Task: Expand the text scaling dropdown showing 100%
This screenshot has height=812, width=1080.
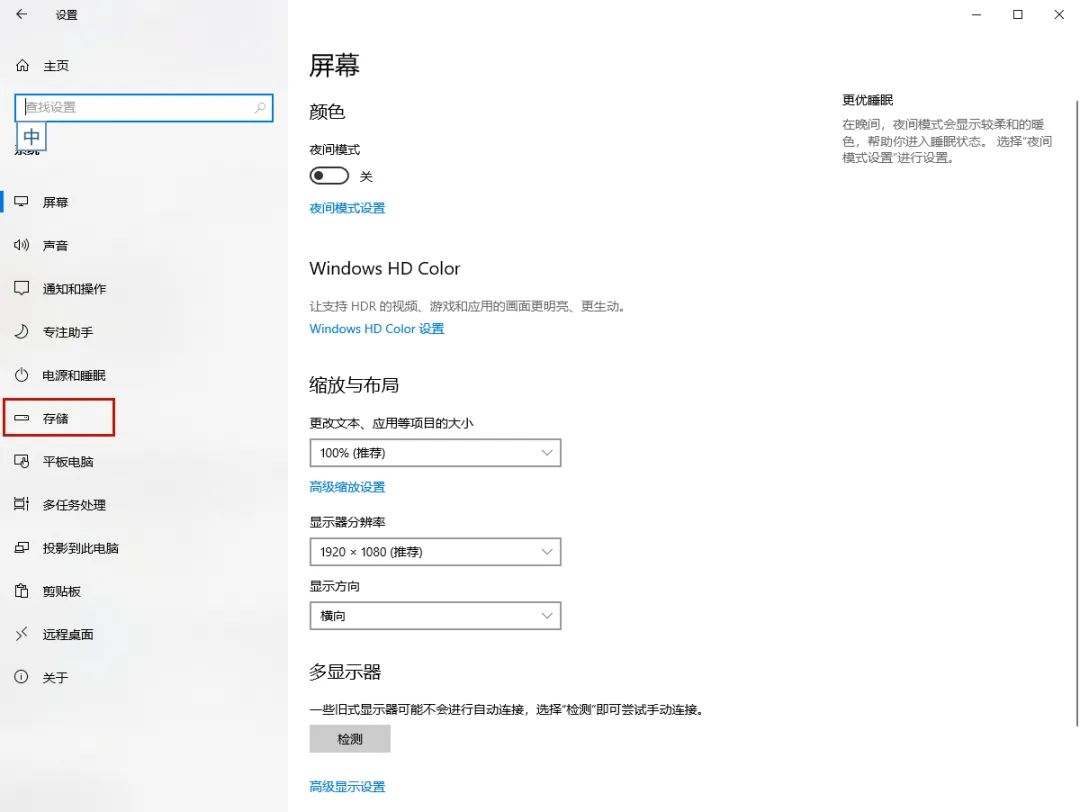Action: [x=435, y=452]
